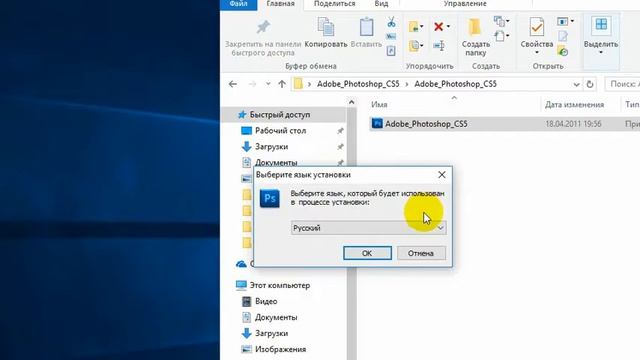The image size is (640, 360).
Task: Click the Copy path icon below scissors
Action: (x=391, y=37)
